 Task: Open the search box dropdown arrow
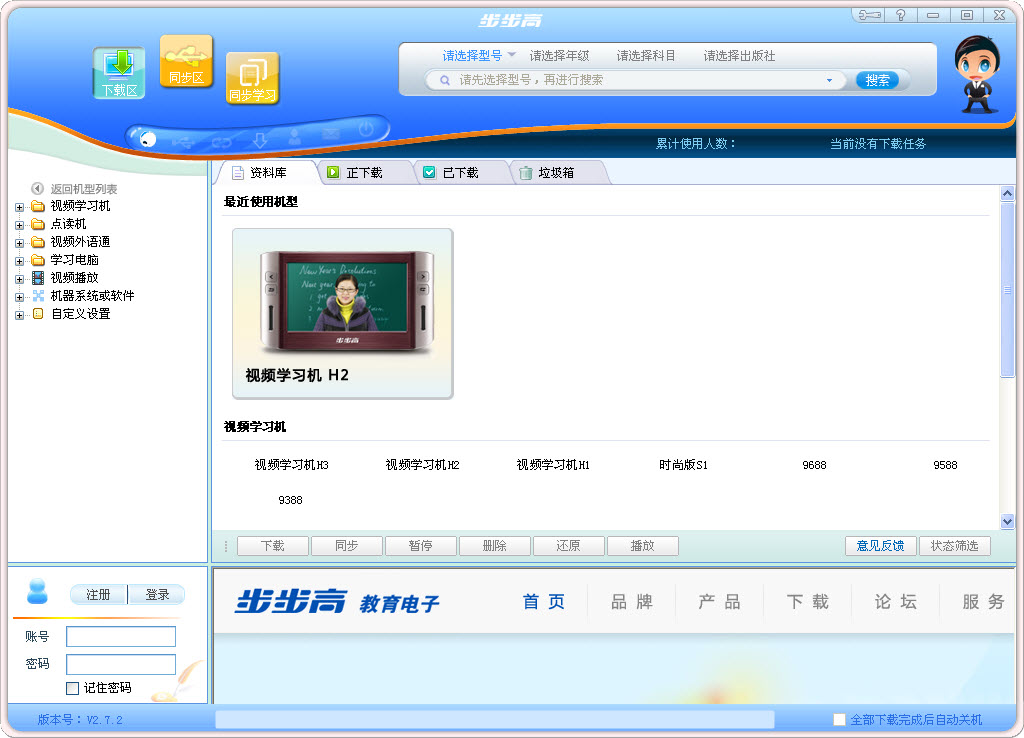pos(829,80)
